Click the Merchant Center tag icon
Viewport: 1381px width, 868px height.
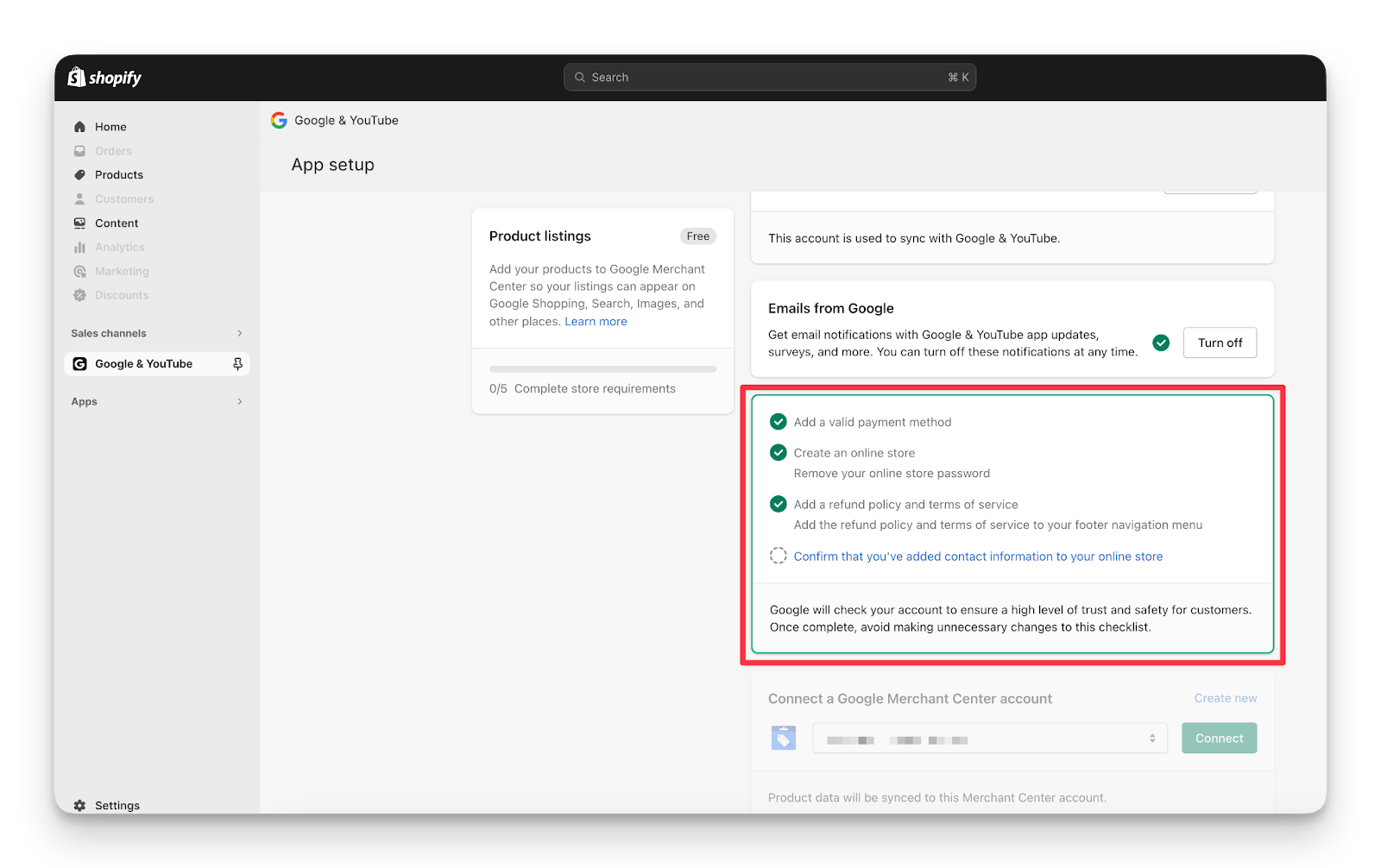coord(783,739)
